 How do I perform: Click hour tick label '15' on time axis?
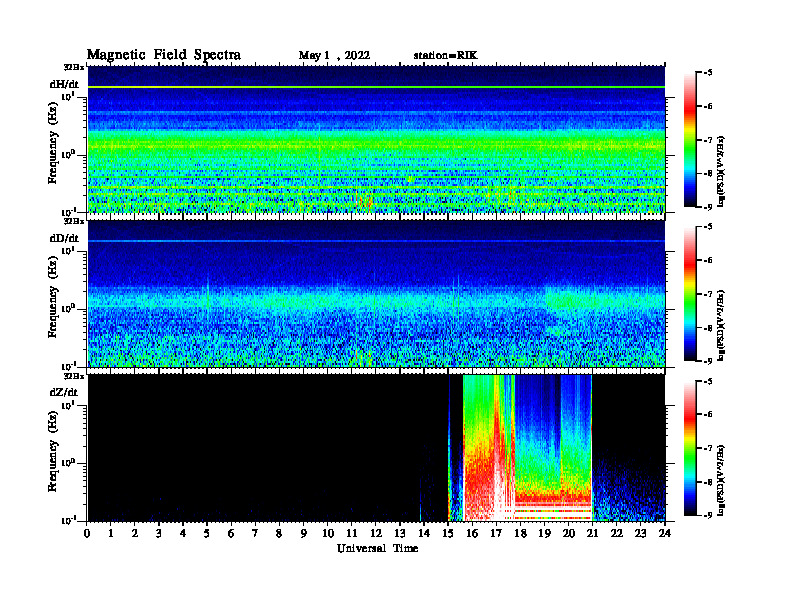(448, 534)
